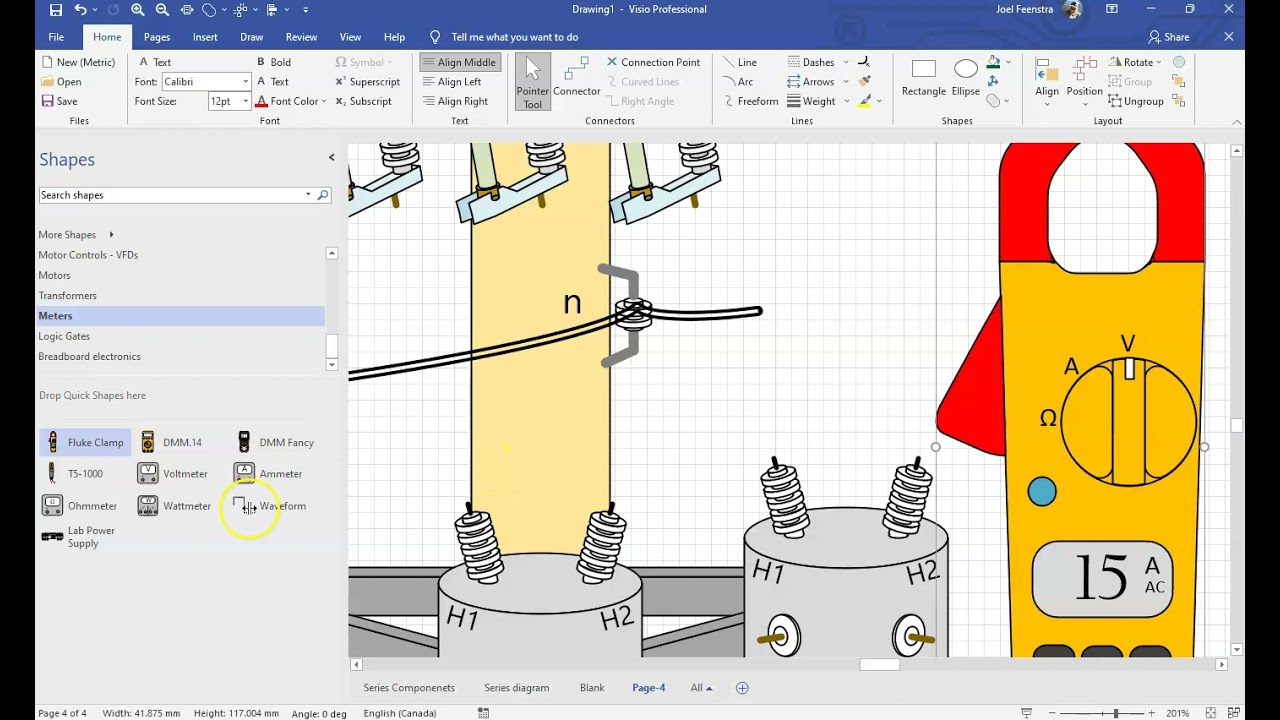This screenshot has height=720, width=1280.
Task: Click the Save icon in title bar
Action: [56, 10]
